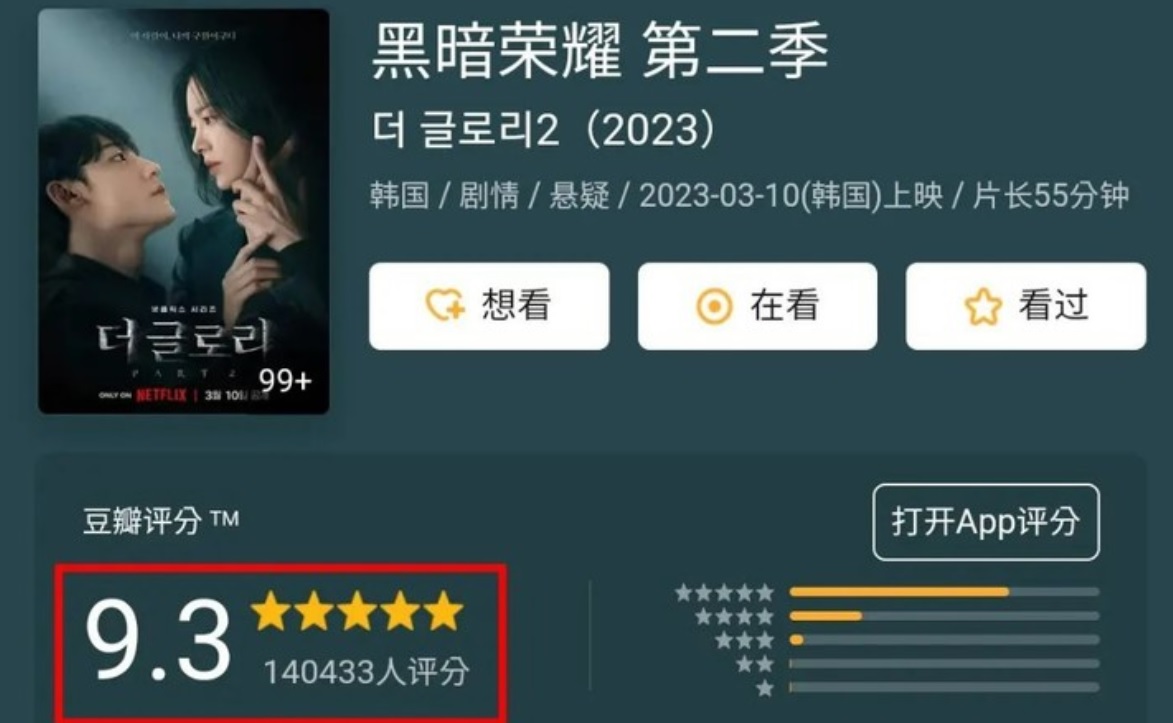This screenshot has height=723, width=1173.
Task: Click the star icon on 看过
Action: click(x=983, y=306)
